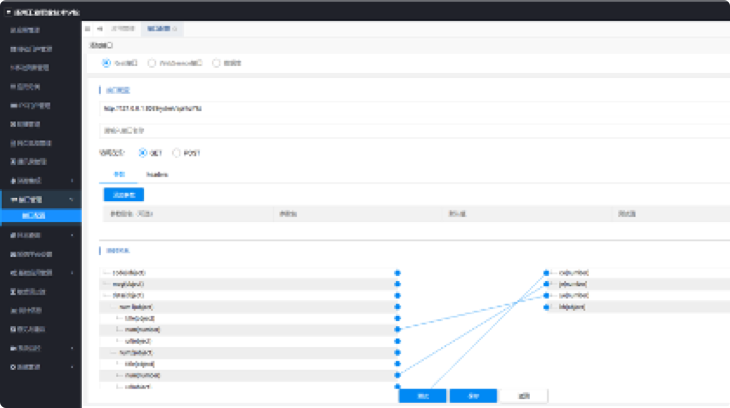Click the blue add parameter button
Image resolution: width=730 pixels, height=408 pixels.
pyautogui.click(x=124, y=194)
